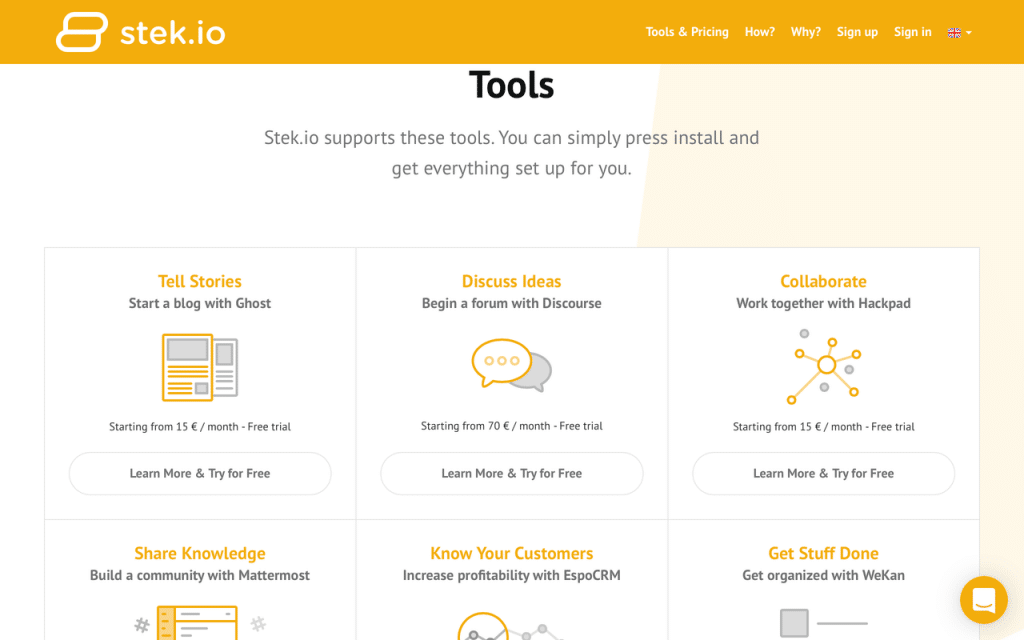Click Learn More under Collaborate
1024x640 pixels.
[824, 473]
